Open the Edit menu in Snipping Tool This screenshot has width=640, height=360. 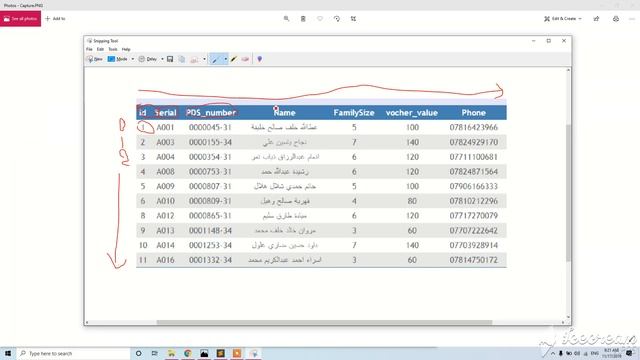(100, 49)
